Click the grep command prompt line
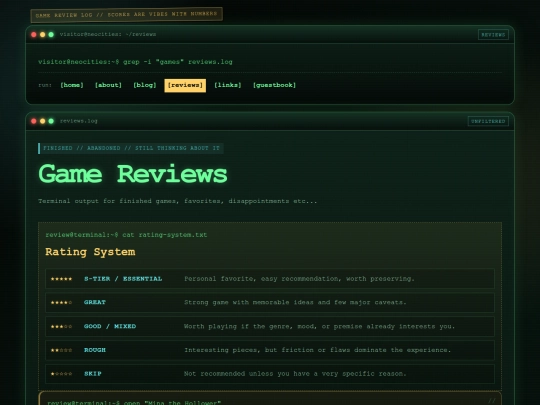540x405 pixels. coord(135,62)
